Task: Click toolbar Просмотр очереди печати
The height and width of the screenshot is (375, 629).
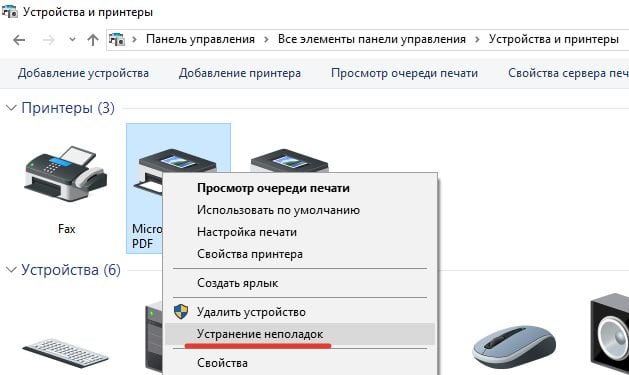Action: [x=404, y=73]
